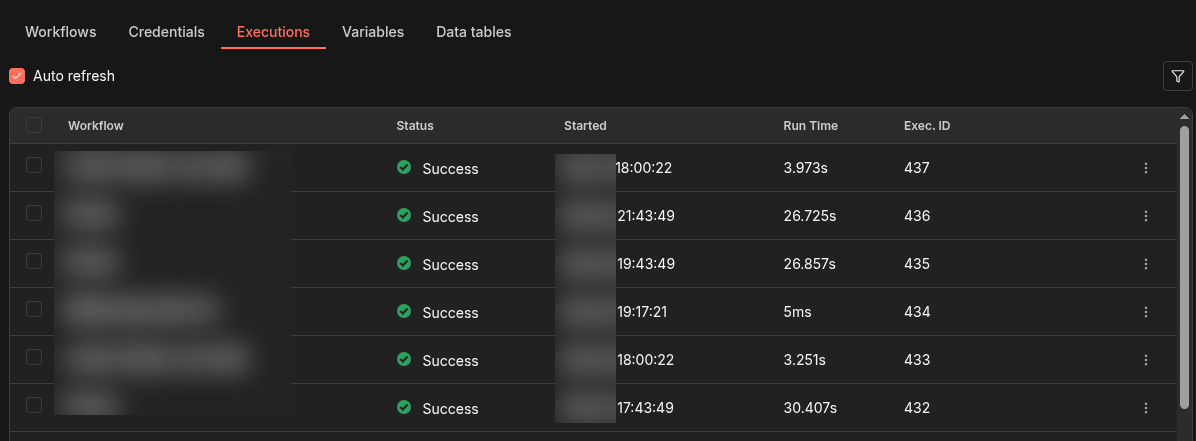Open actions menu for execution 437

(1146, 168)
